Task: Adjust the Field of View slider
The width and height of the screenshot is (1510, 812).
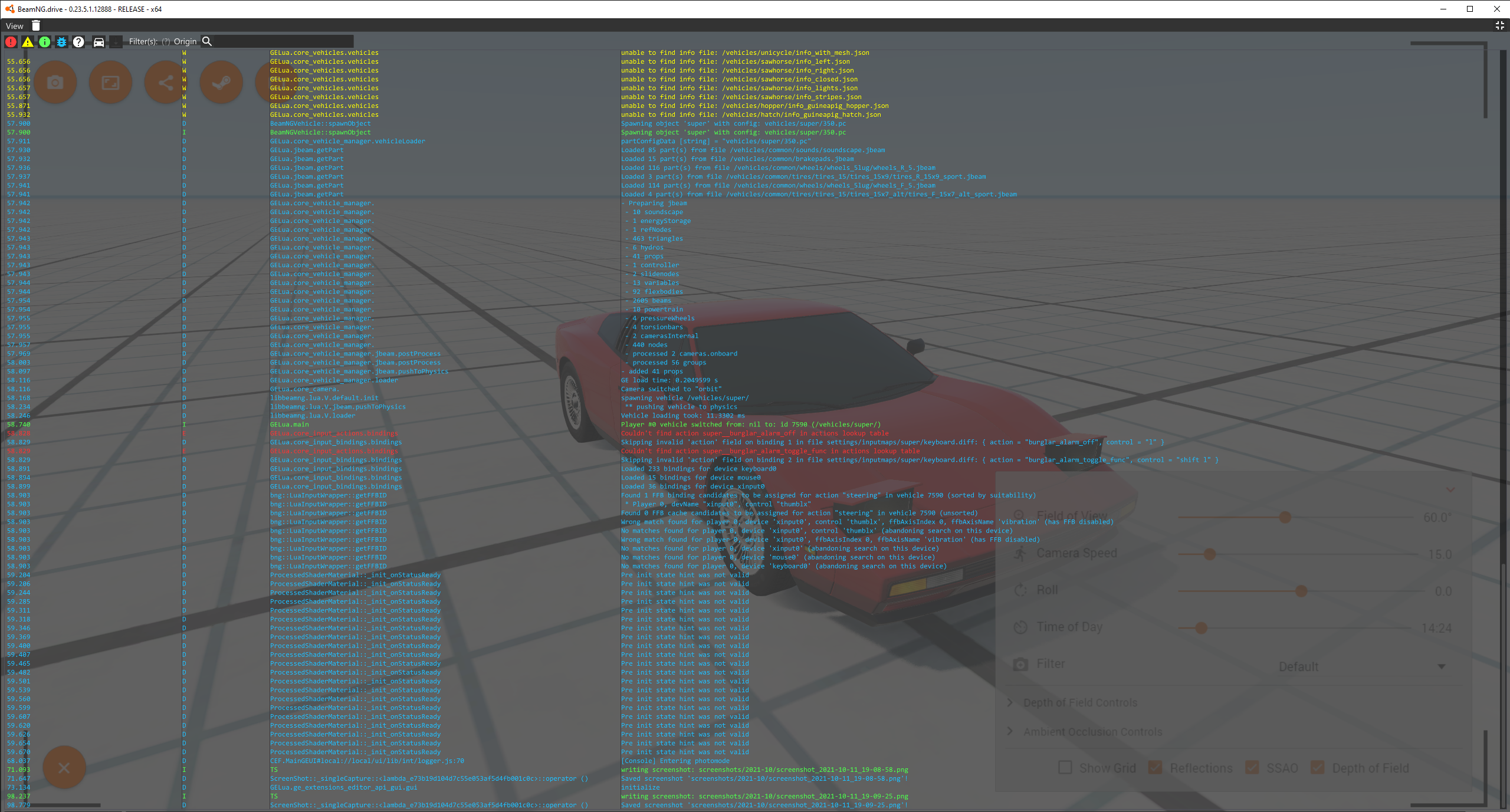Action: [1285, 518]
